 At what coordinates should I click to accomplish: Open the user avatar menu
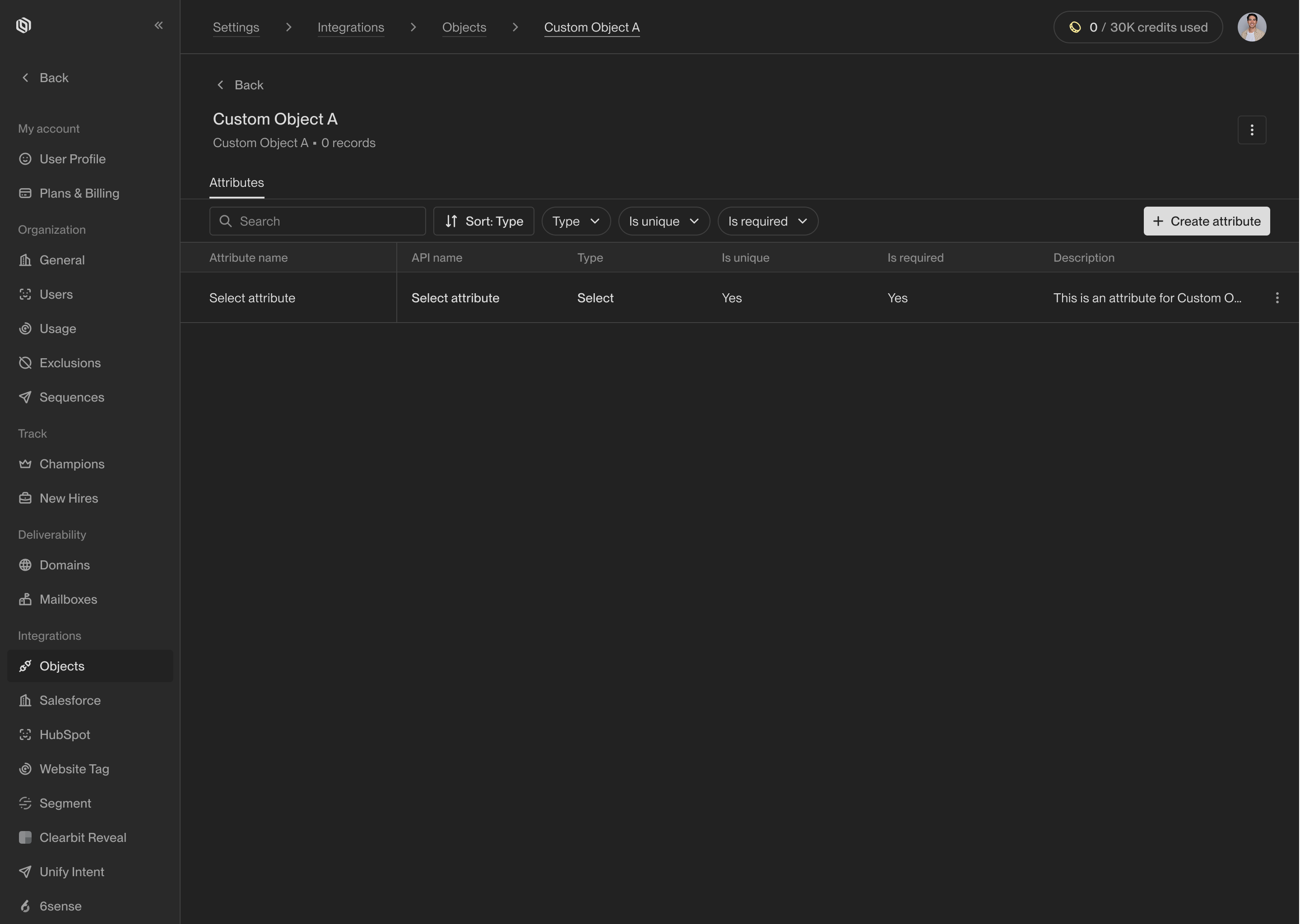point(1251,28)
